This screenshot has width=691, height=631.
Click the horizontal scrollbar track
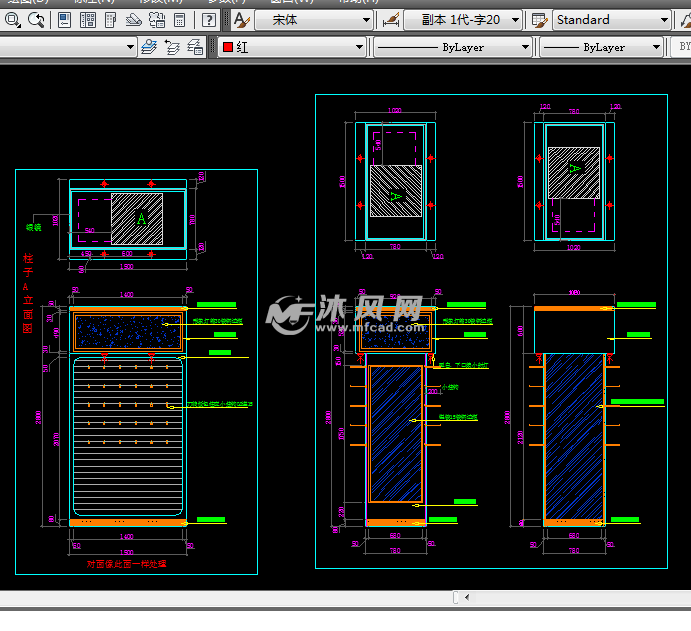pyautogui.click(x=581, y=597)
